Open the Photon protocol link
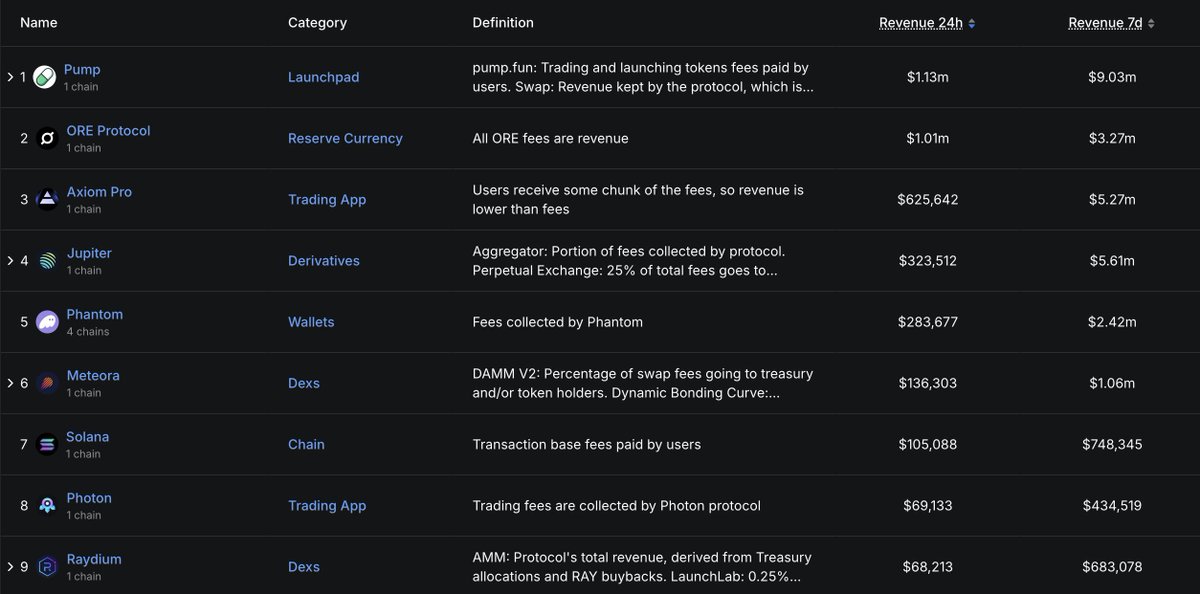Screen dimensions: 1200x594 (x=89, y=498)
